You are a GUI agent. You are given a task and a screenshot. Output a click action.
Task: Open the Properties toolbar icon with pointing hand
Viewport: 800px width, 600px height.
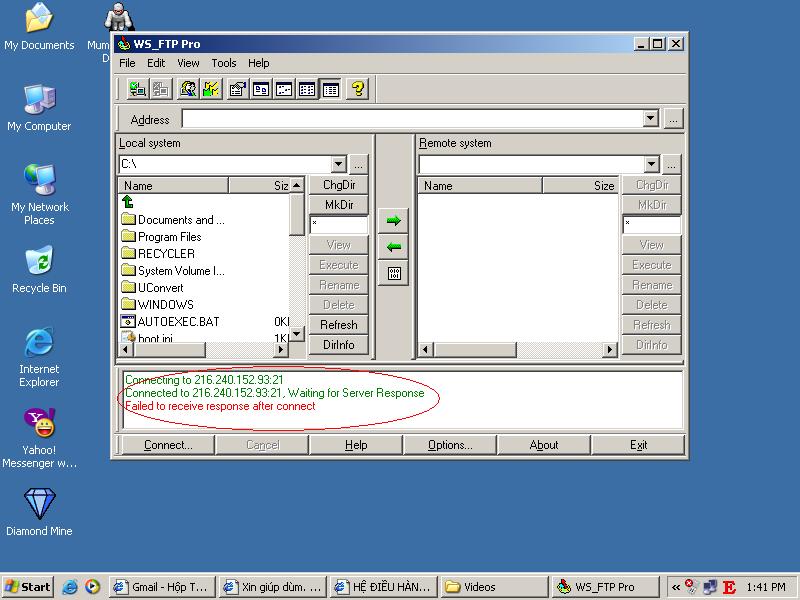tap(238, 90)
